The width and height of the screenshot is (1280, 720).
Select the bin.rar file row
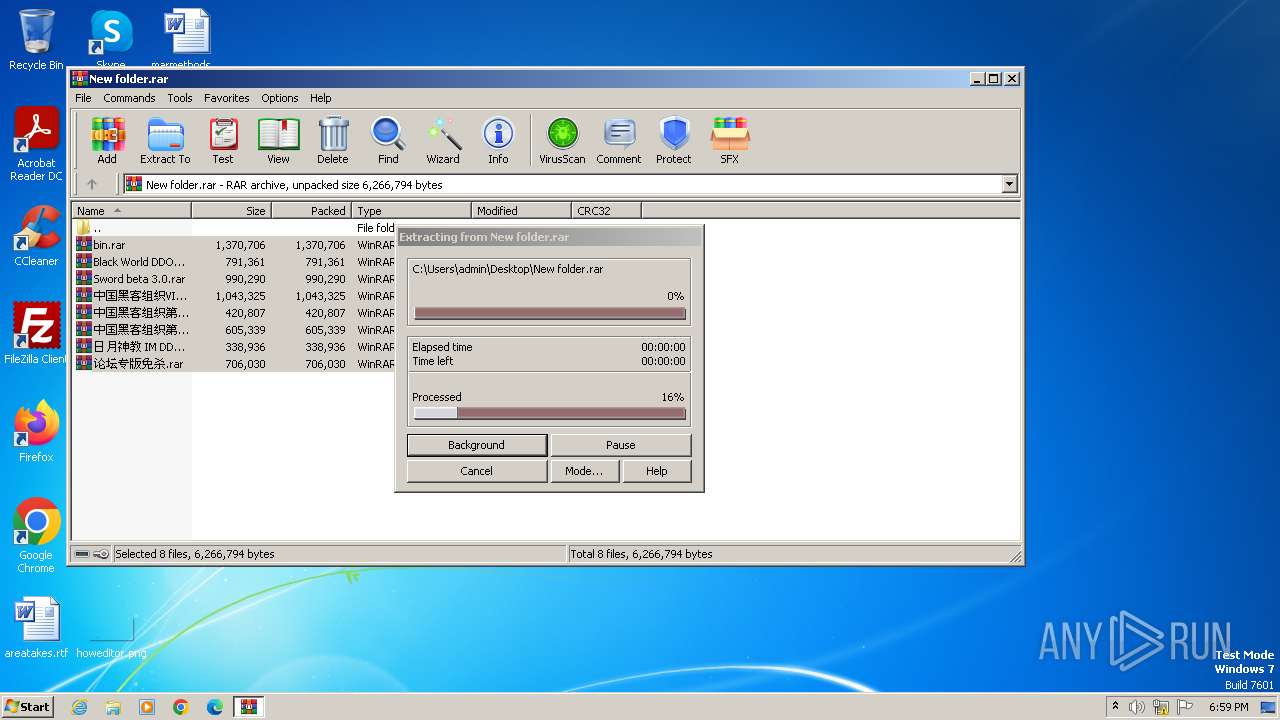coord(234,245)
